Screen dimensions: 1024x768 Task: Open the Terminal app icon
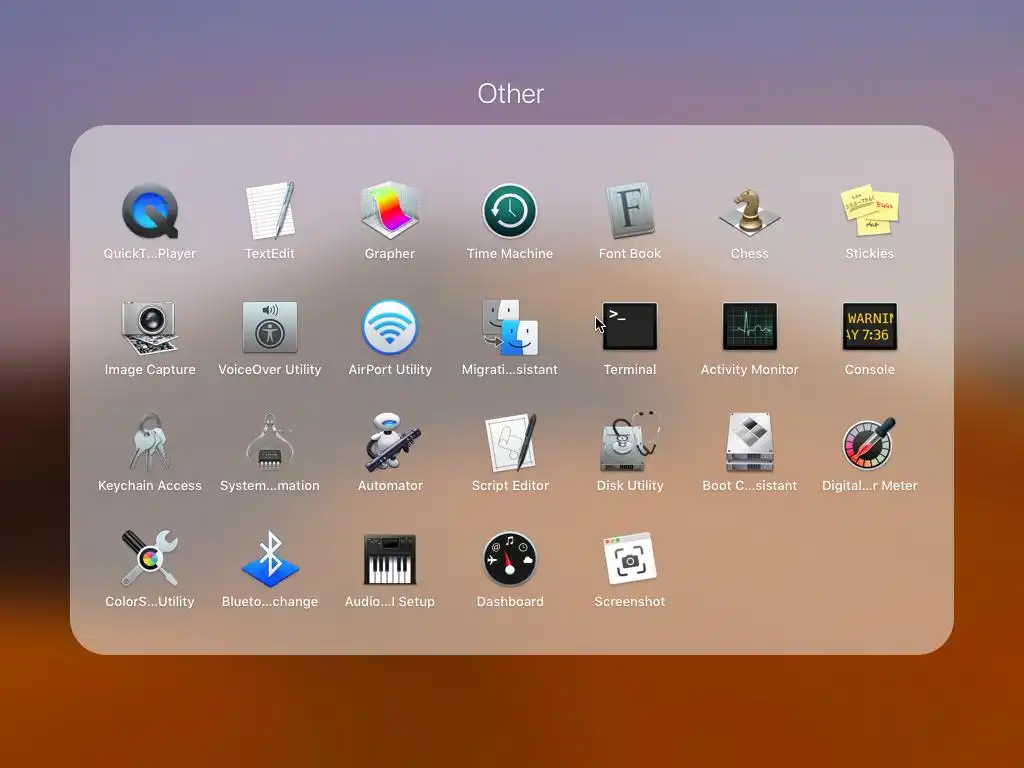pos(630,327)
